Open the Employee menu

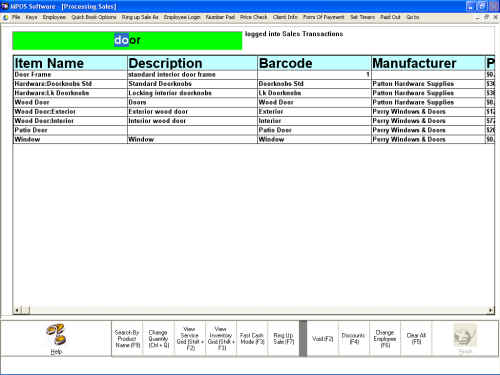(54, 17)
